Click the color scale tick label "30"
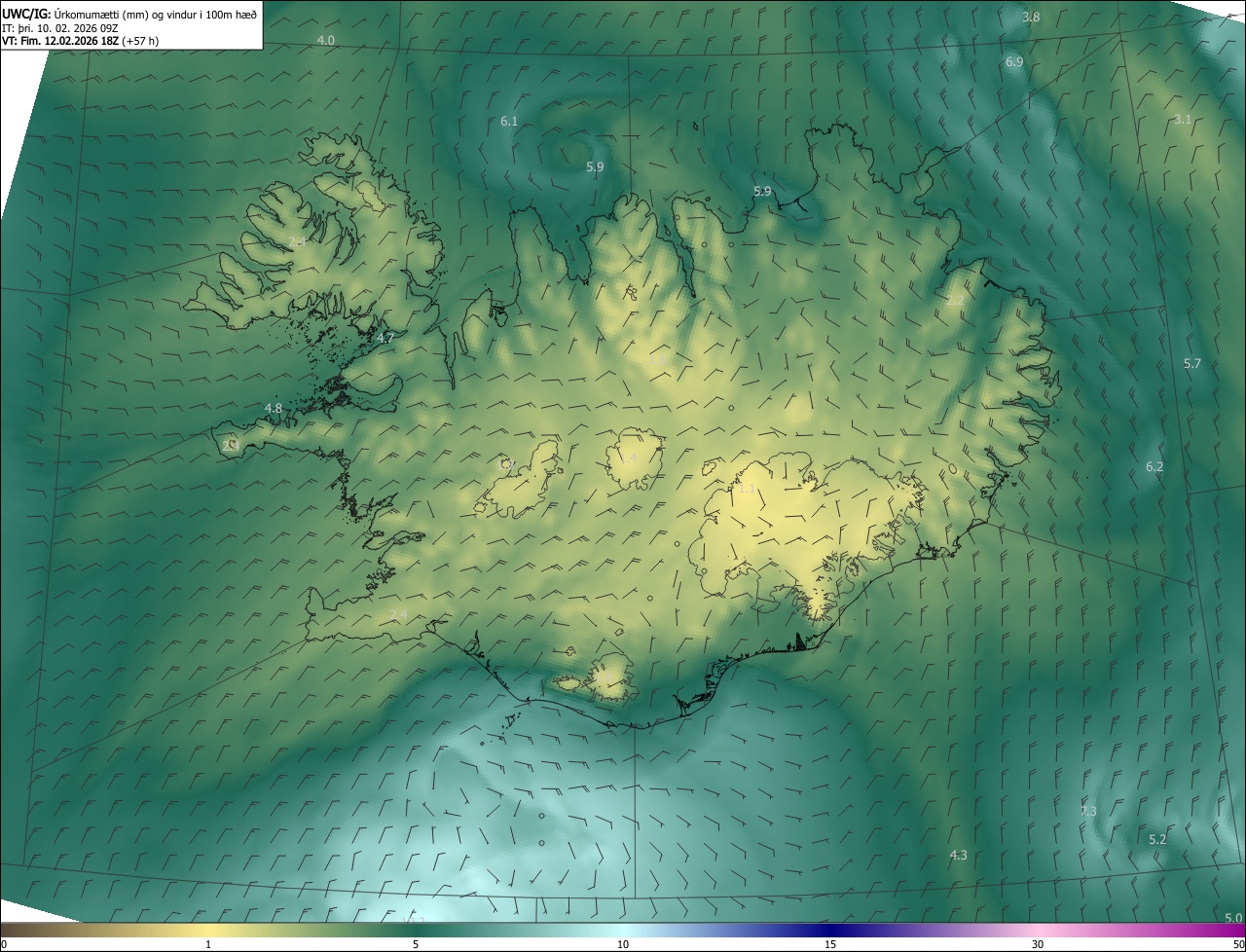This screenshot has height=952, width=1246. 1038,944
